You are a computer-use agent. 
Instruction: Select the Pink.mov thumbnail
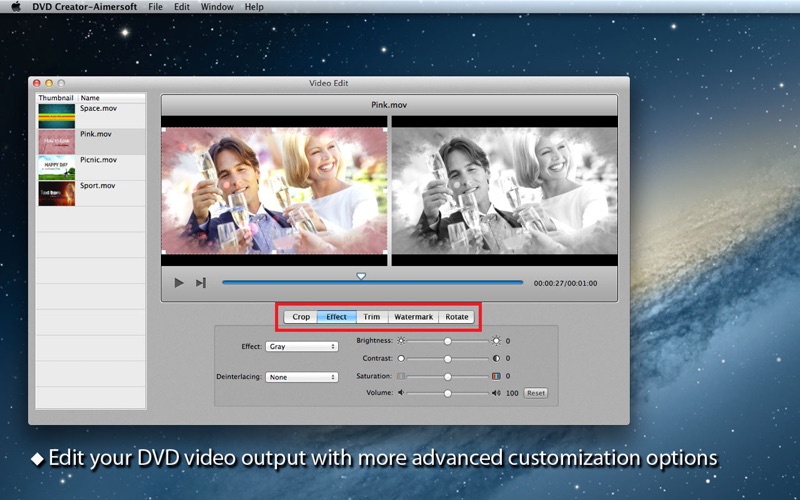(57, 142)
